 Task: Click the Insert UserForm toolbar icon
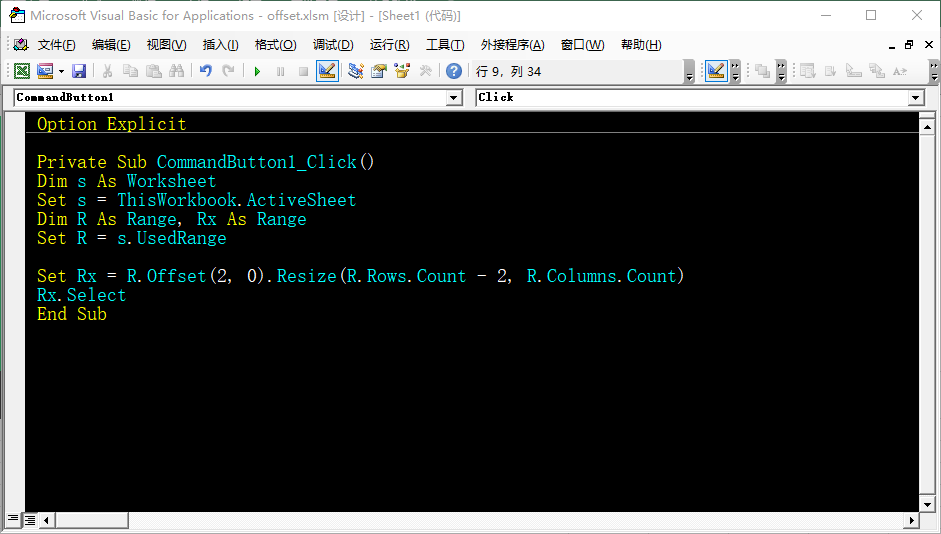(45, 71)
